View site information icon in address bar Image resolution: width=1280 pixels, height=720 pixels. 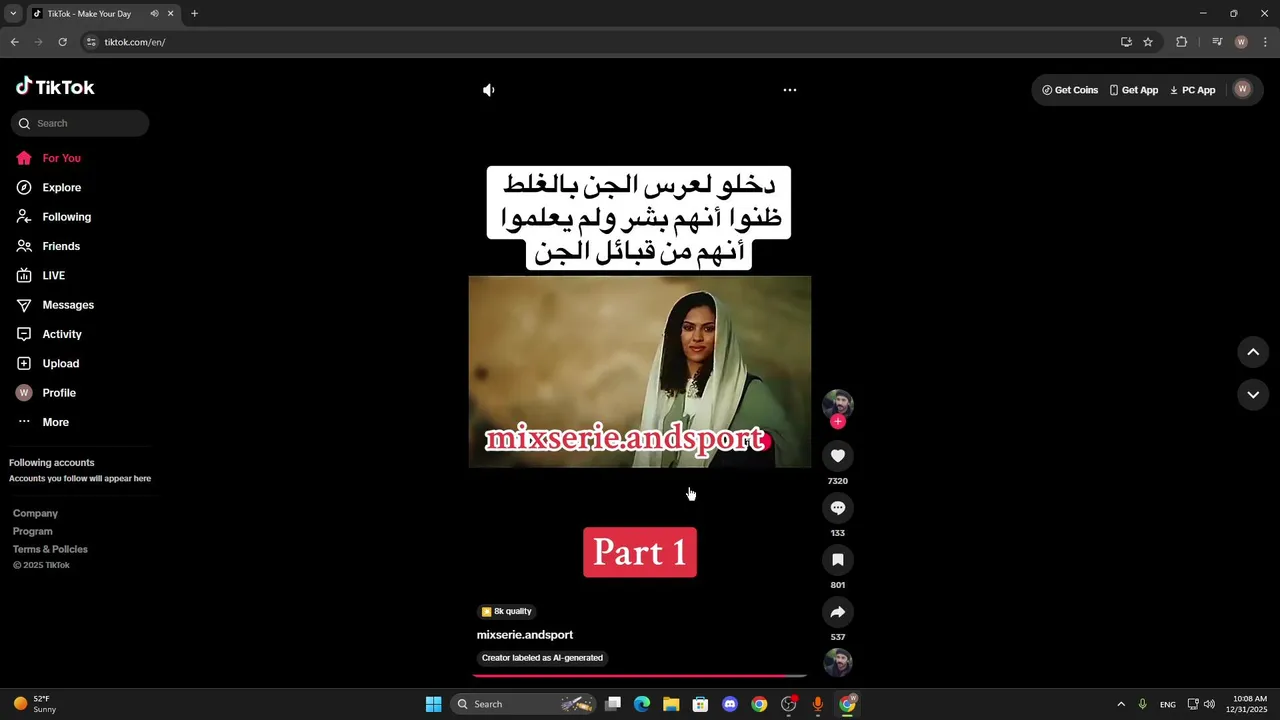point(91,42)
